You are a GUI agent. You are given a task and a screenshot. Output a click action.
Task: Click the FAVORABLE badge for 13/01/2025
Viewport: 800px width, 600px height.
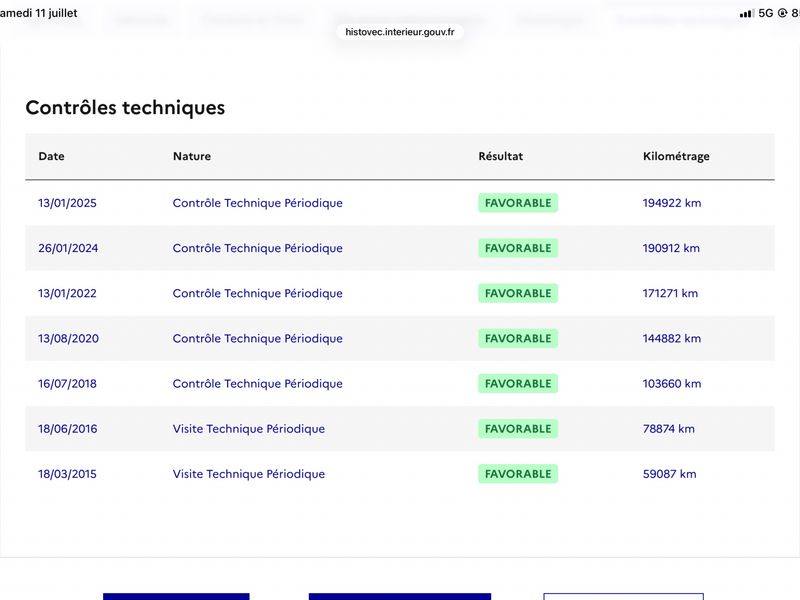518,203
